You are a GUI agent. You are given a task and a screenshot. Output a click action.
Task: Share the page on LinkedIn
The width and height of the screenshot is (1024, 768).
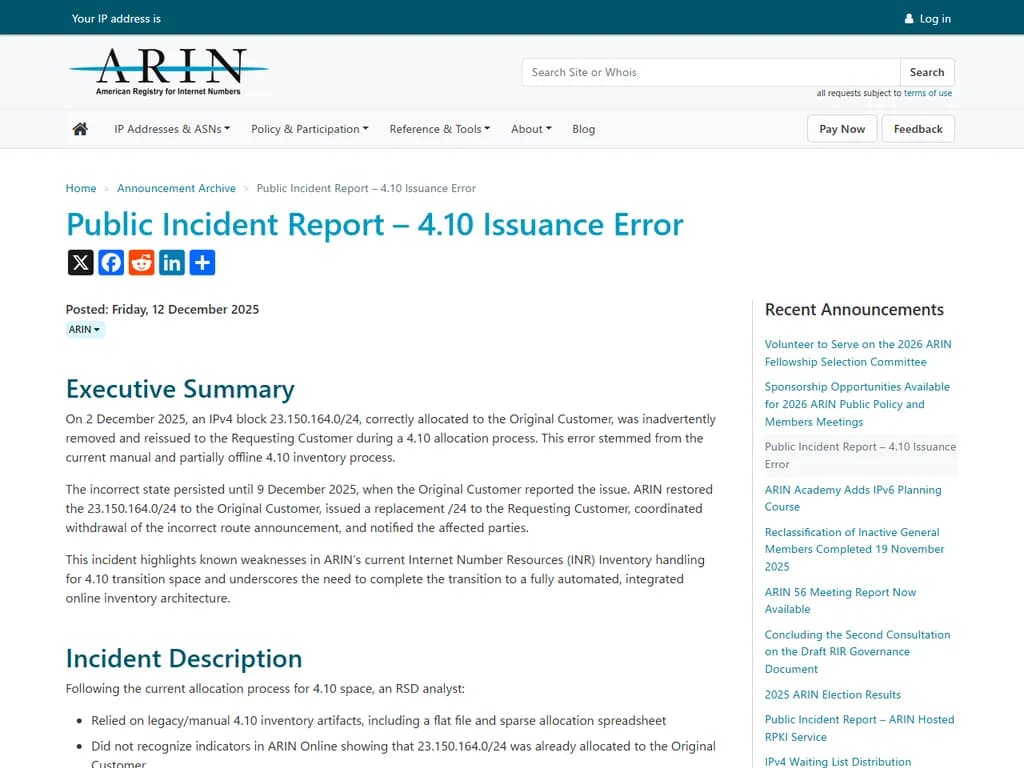tap(171, 262)
